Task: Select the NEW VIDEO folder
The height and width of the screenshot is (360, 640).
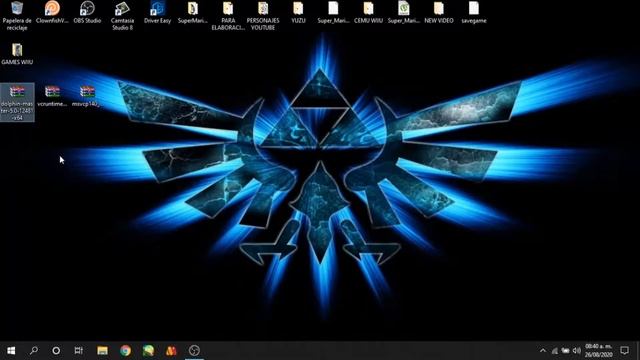Action: click(439, 12)
